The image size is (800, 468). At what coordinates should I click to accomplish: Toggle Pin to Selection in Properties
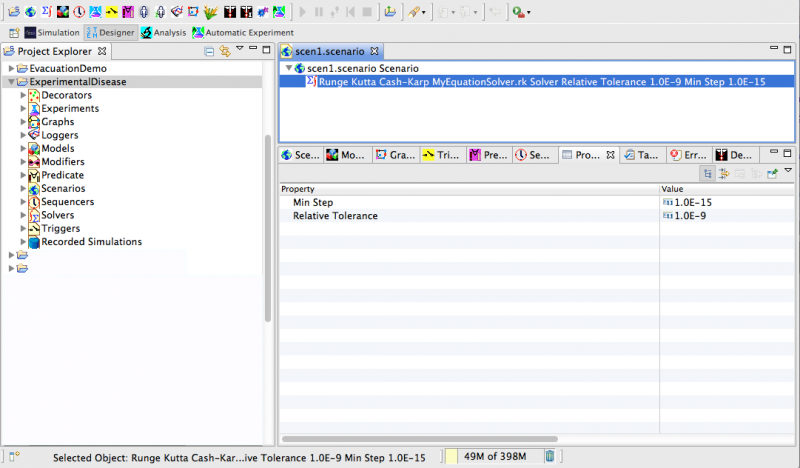coord(772,174)
